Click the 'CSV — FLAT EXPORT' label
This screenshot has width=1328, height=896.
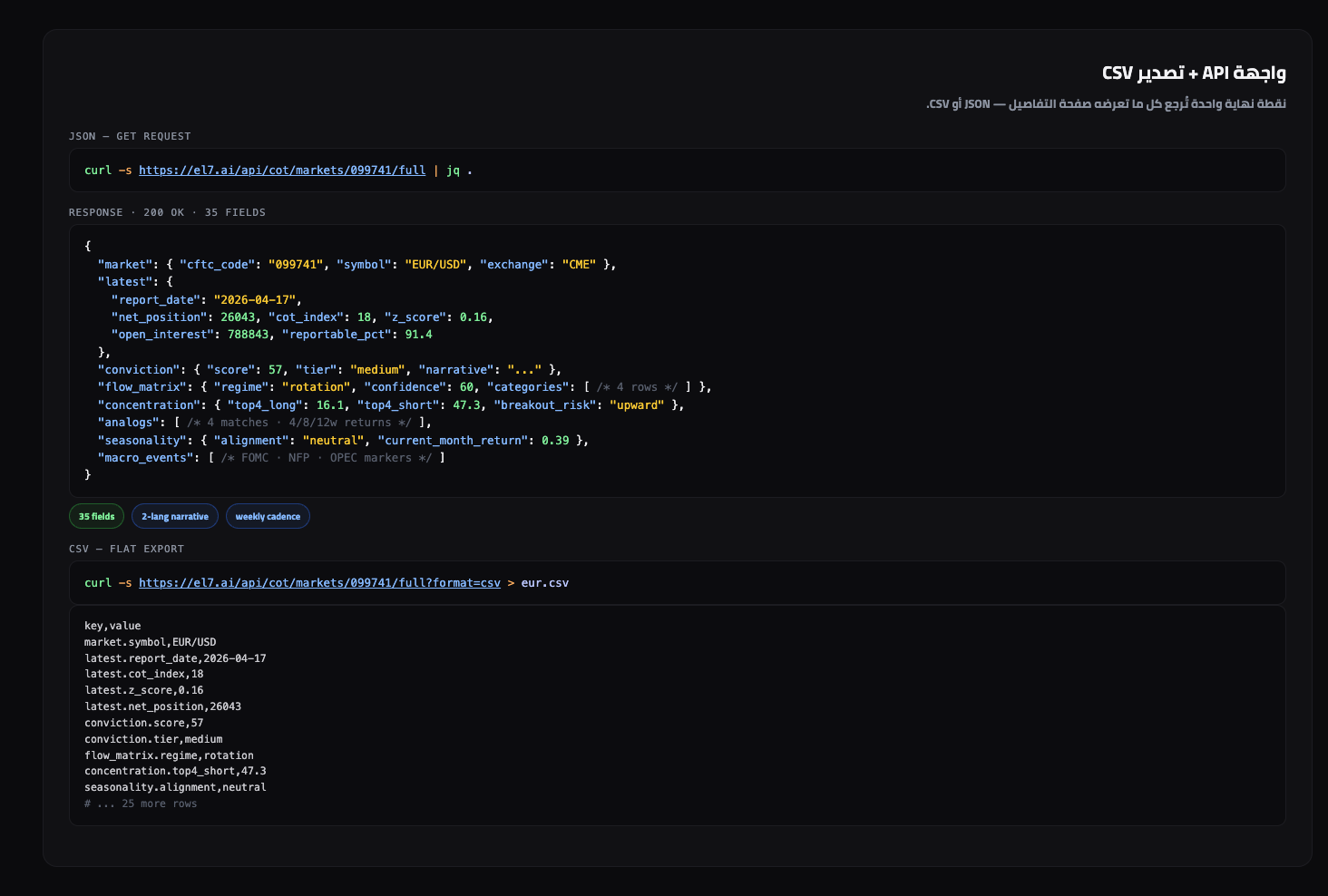point(126,549)
